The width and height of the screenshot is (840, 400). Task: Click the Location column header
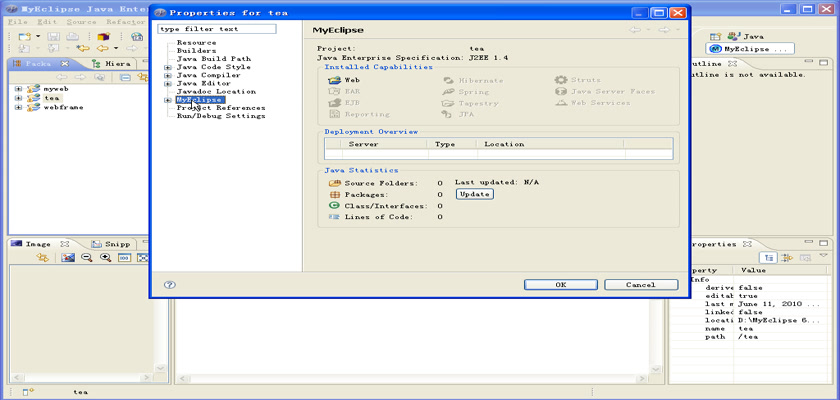(550, 144)
